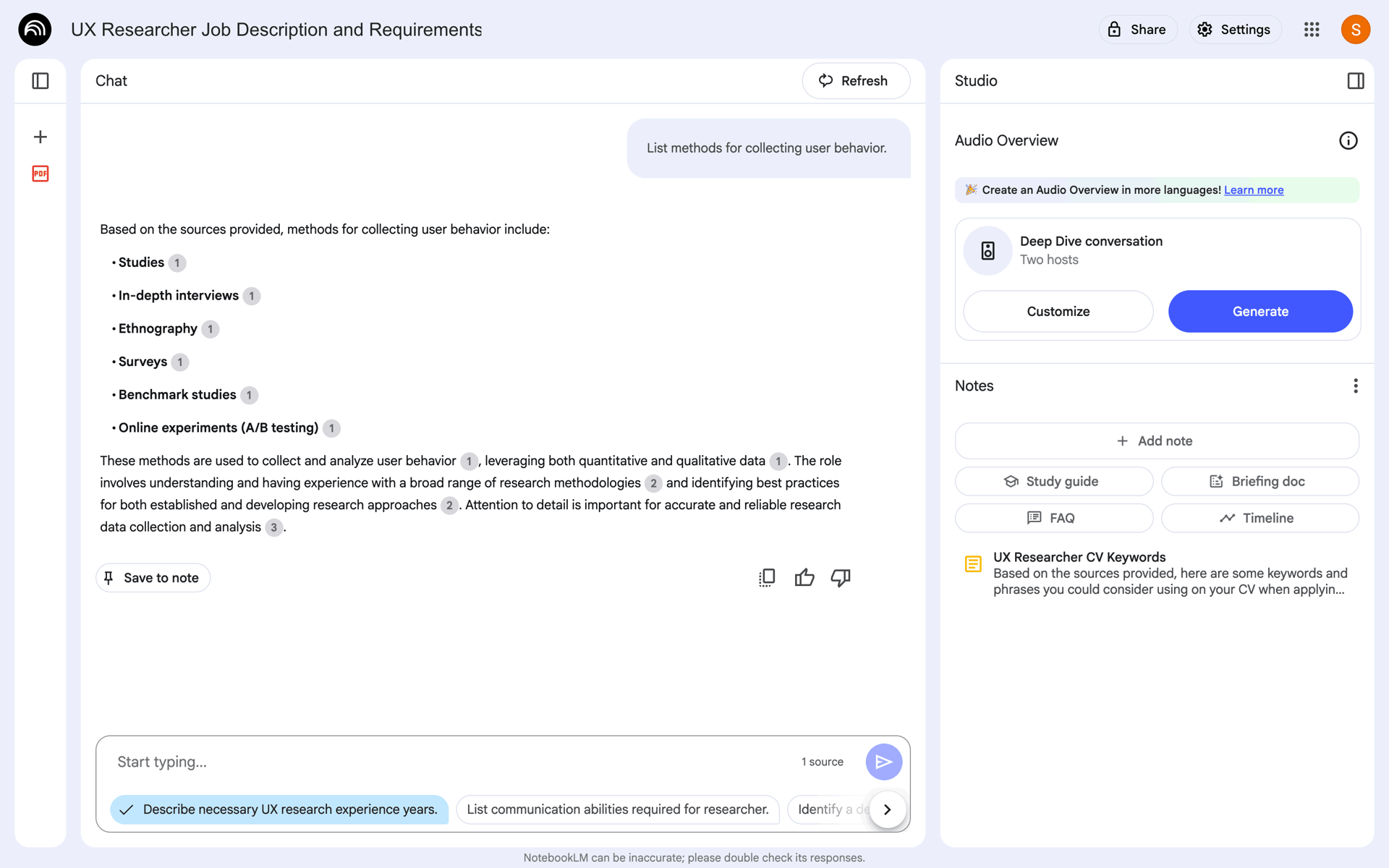Click the user message about collecting behavior
Viewport: 1389px width, 868px height.
click(x=768, y=148)
